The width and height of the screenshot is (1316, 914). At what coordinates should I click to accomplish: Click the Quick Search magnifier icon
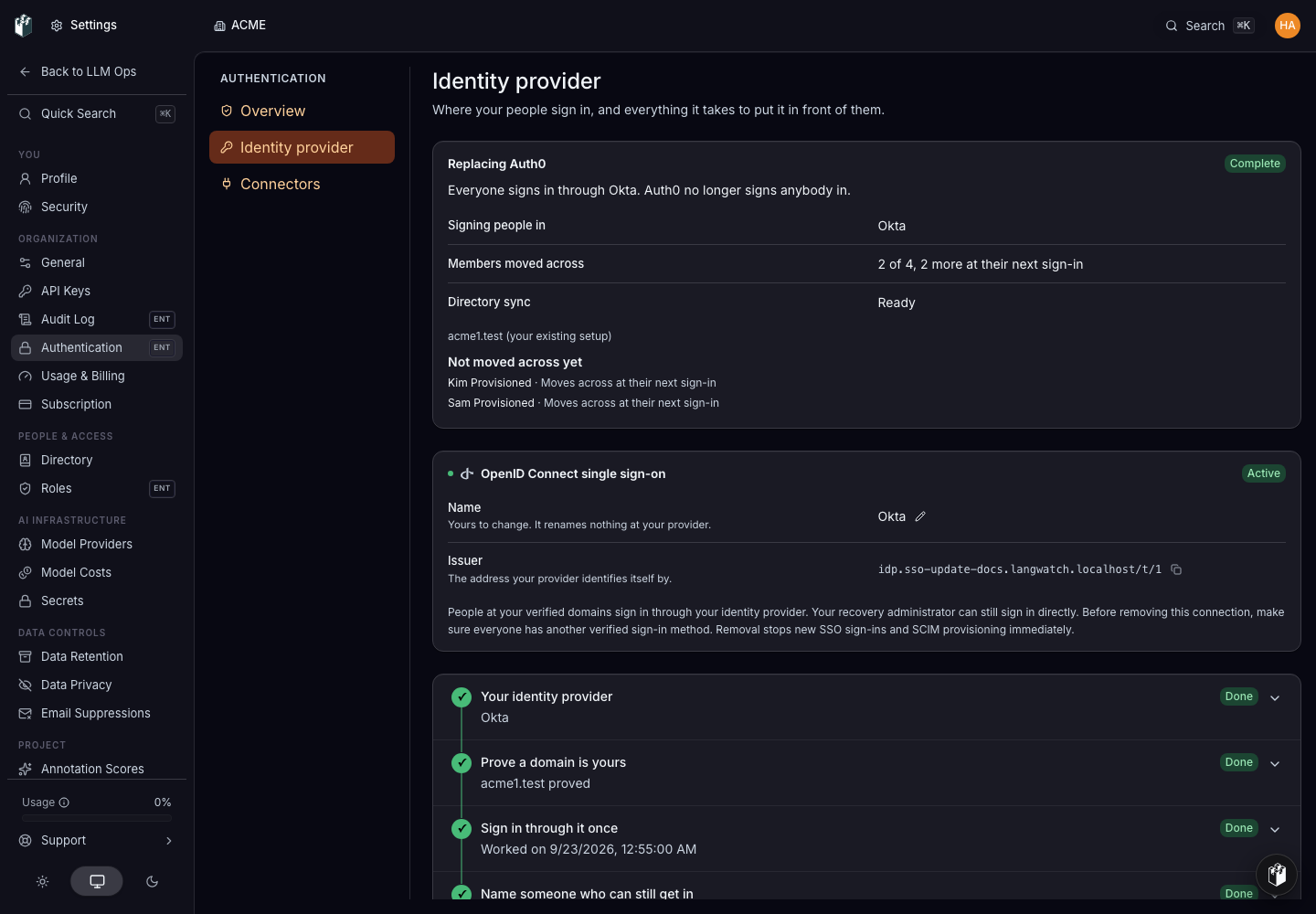26,113
